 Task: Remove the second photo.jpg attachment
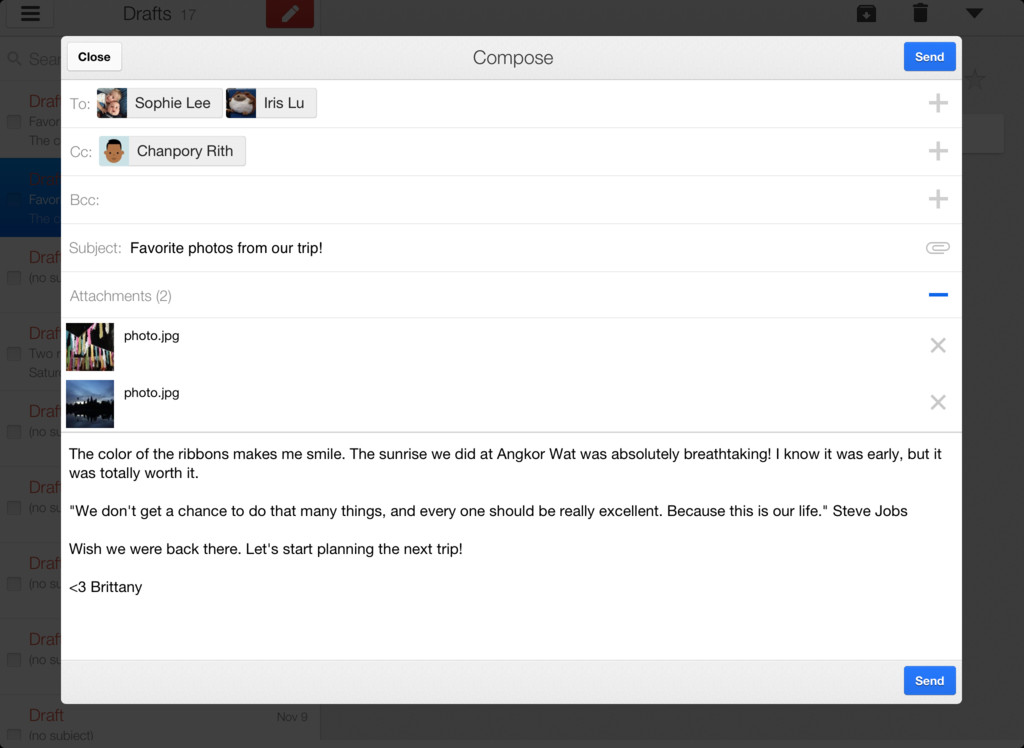[x=938, y=402]
